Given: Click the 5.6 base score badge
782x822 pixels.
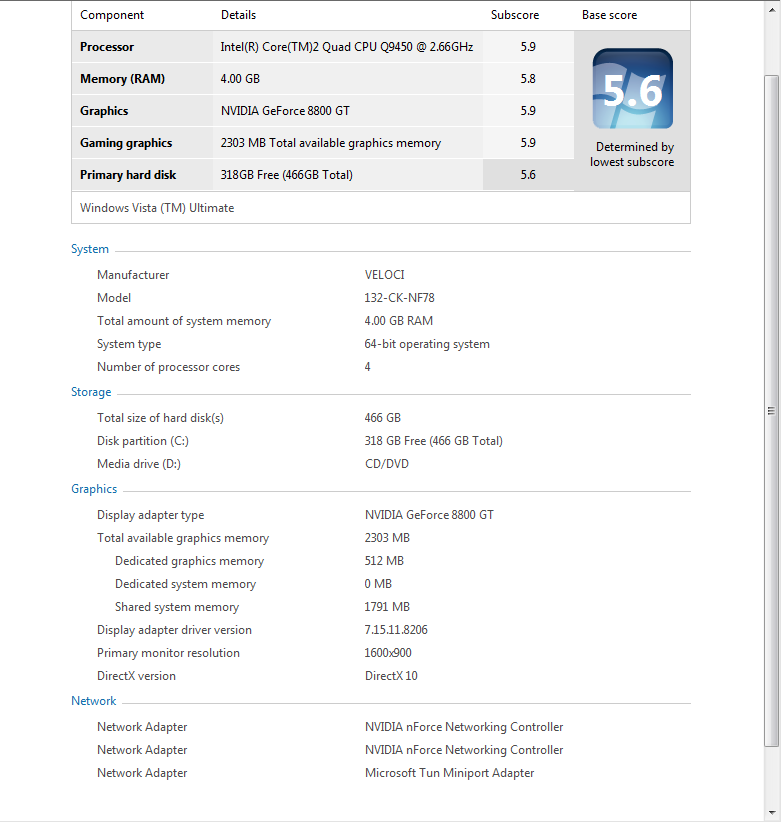Looking at the screenshot, I should tap(633, 89).
